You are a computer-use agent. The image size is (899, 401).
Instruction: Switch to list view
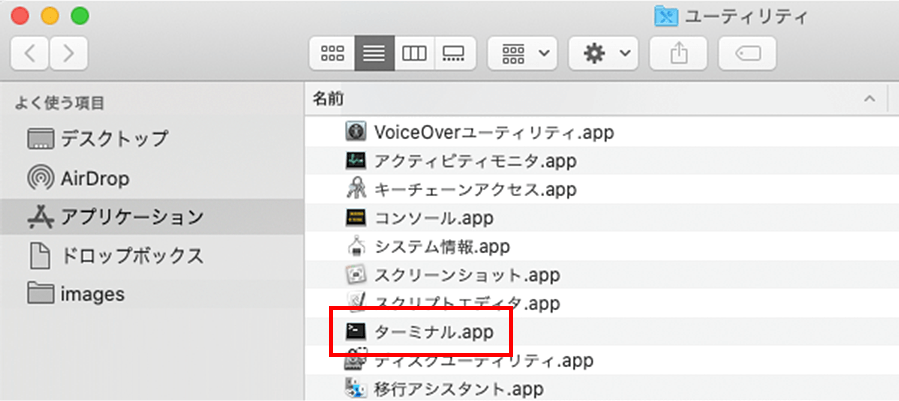click(x=374, y=53)
